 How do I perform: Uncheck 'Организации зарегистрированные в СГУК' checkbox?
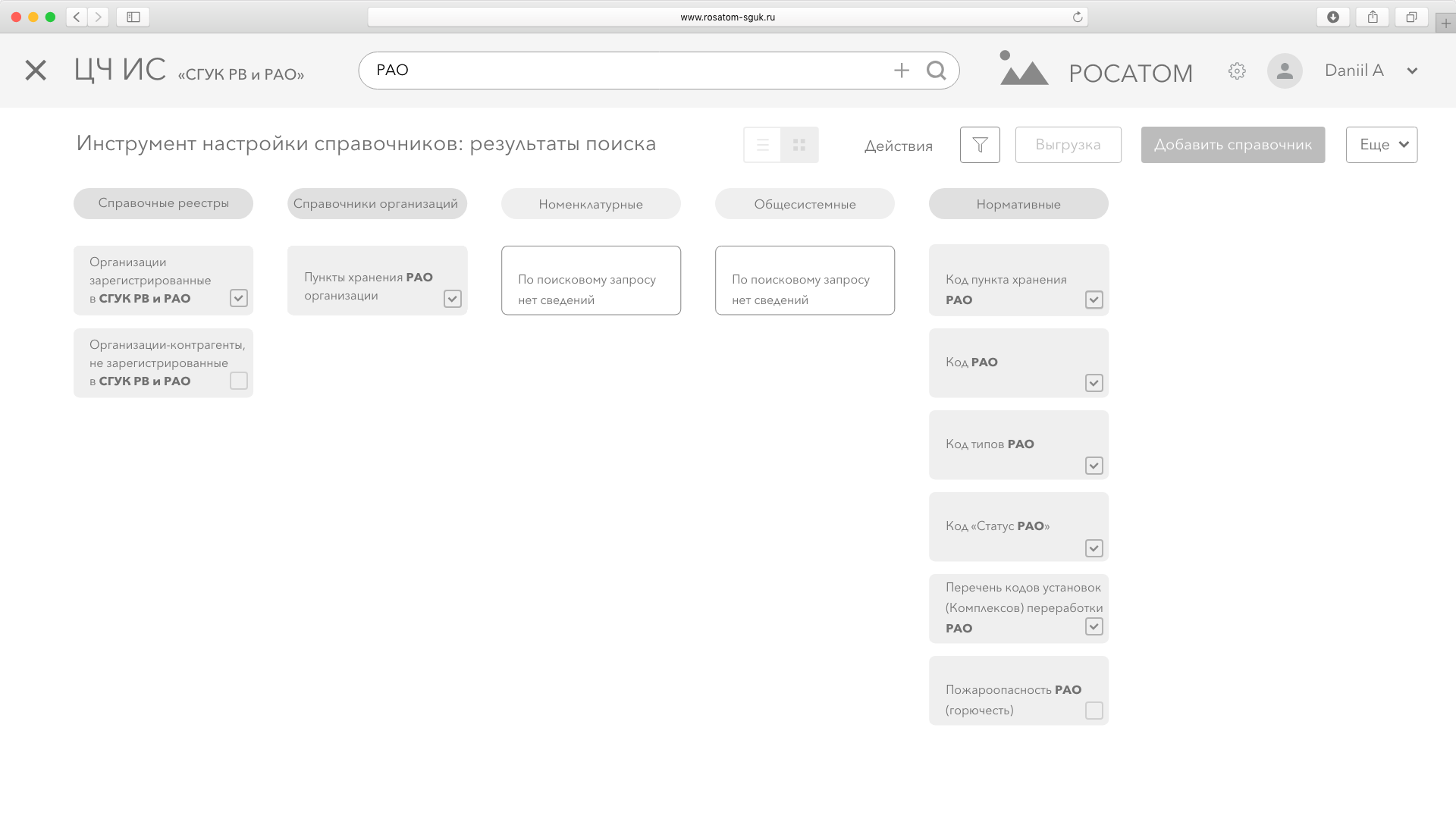pyautogui.click(x=239, y=298)
